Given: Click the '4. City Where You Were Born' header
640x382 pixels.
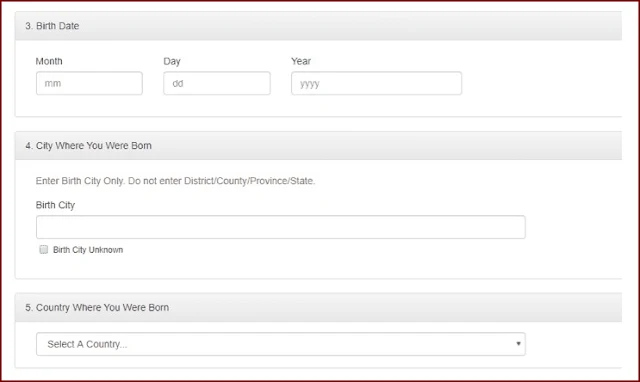Looking at the screenshot, I should [318, 146].
